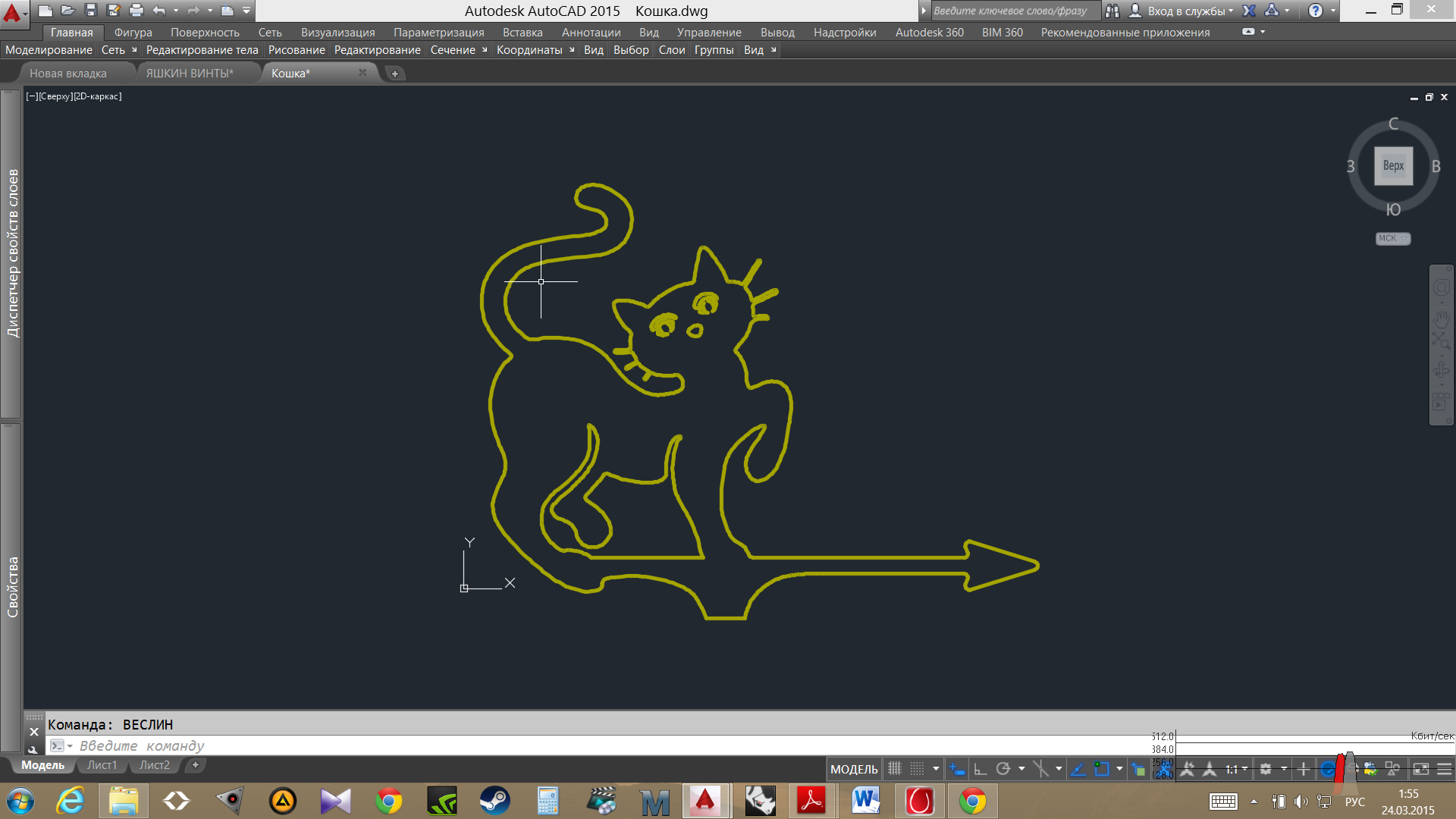Image resolution: width=1456 pixels, height=819 pixels.
Task: Click the Open file folder icon
Action: point(68,11)
